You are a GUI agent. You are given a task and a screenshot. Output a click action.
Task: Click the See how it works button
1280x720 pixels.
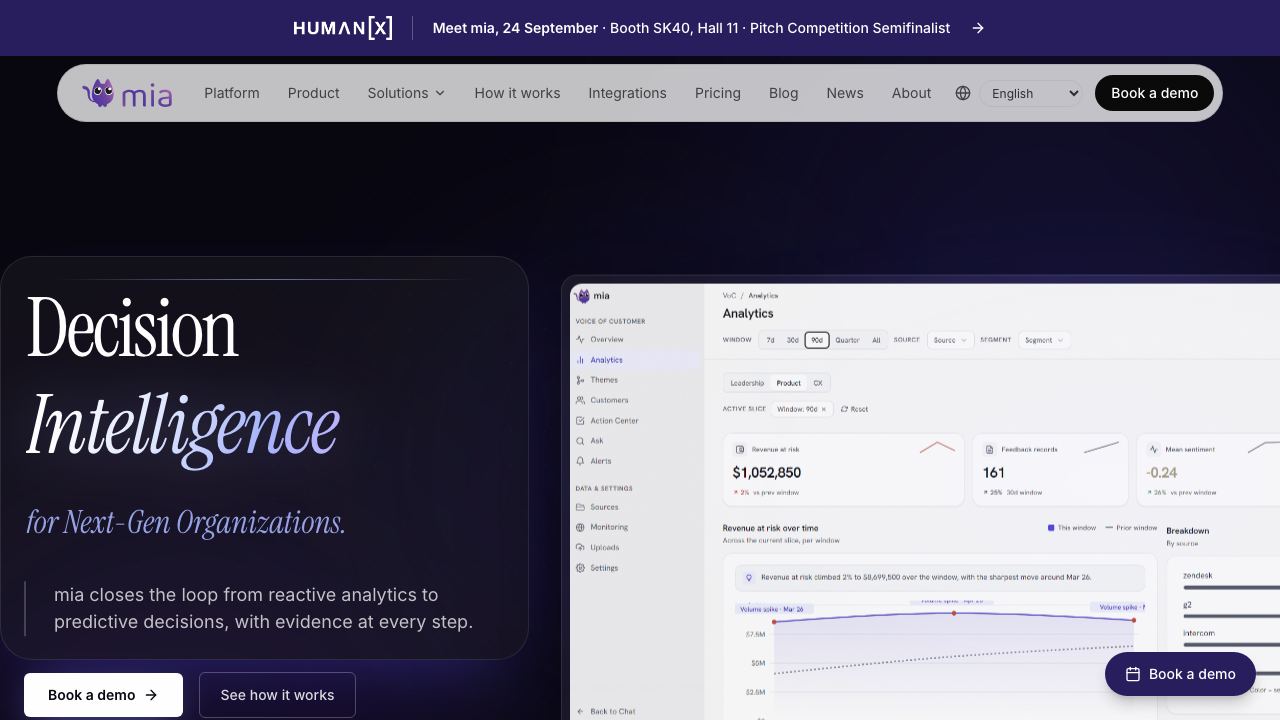pos(277,695)
